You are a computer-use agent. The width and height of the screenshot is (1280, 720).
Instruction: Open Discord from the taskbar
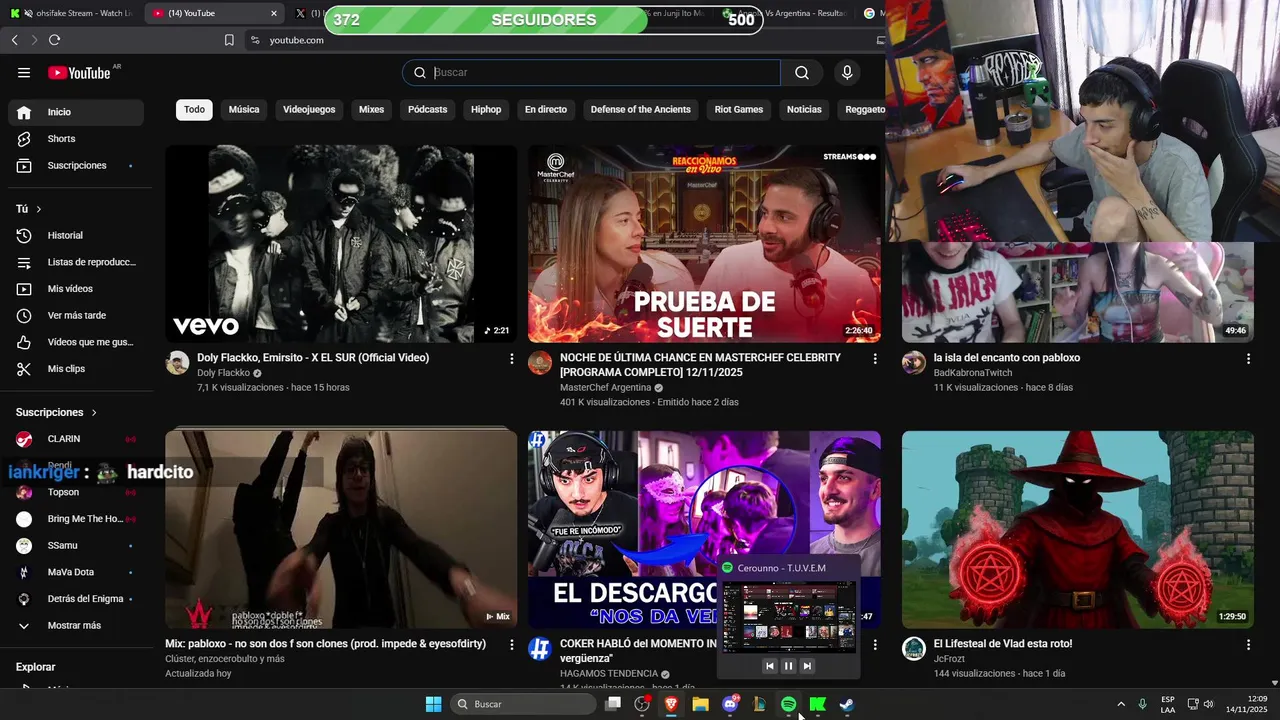(x=730, y=704)
